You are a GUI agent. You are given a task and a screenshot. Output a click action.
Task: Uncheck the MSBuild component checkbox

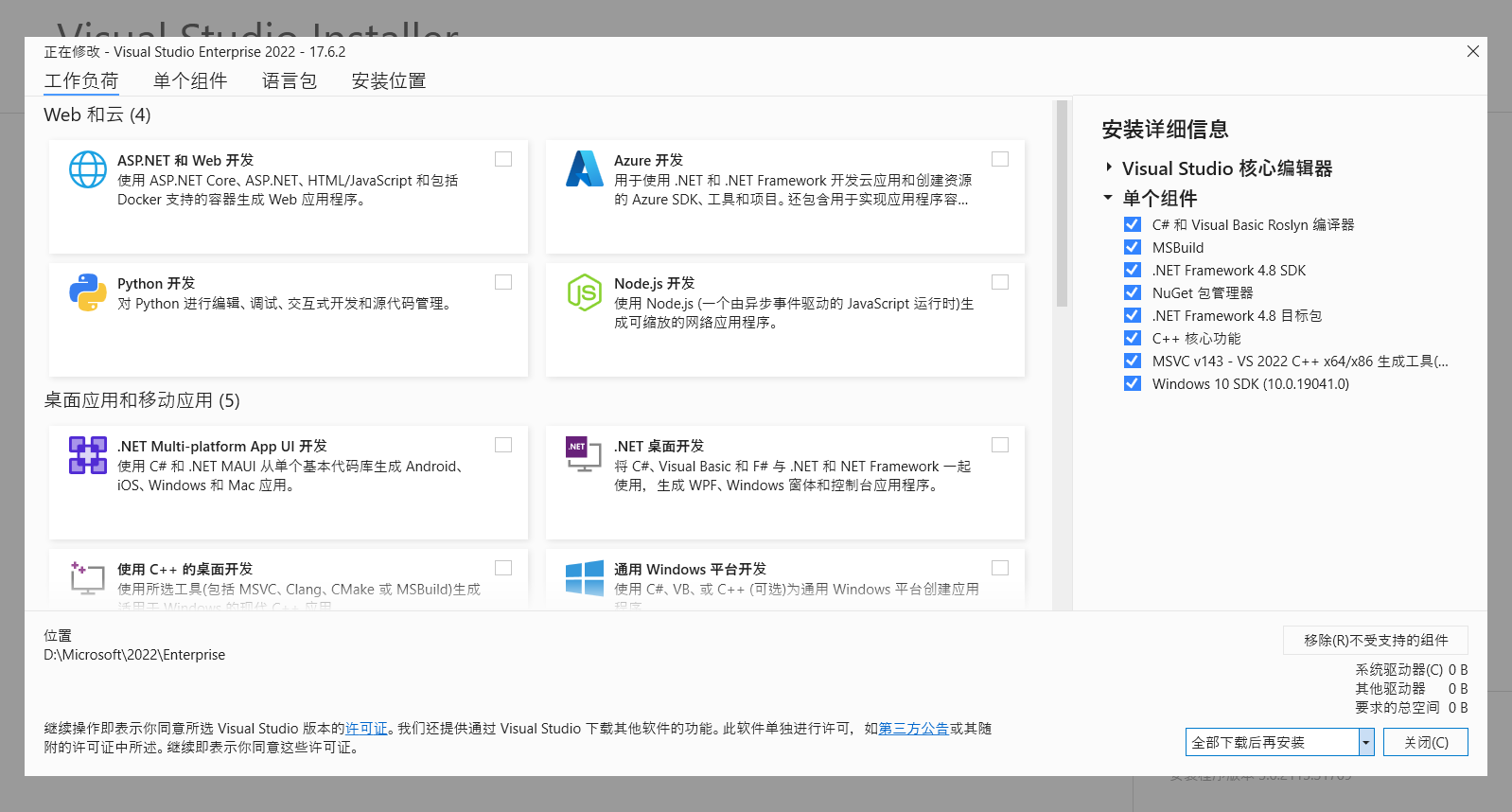point(1133,247)
